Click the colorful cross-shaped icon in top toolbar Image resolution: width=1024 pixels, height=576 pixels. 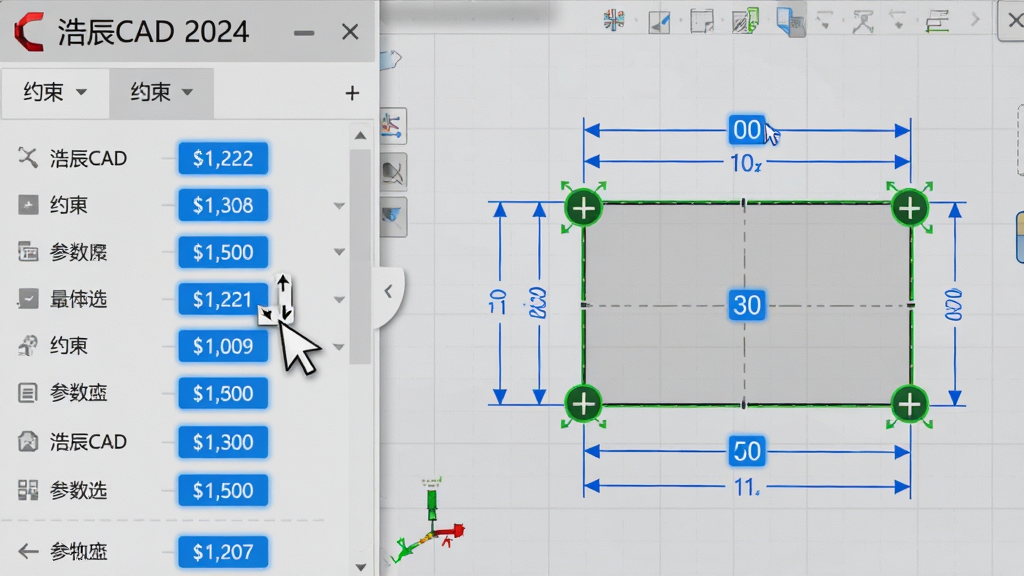click(614, 20)
